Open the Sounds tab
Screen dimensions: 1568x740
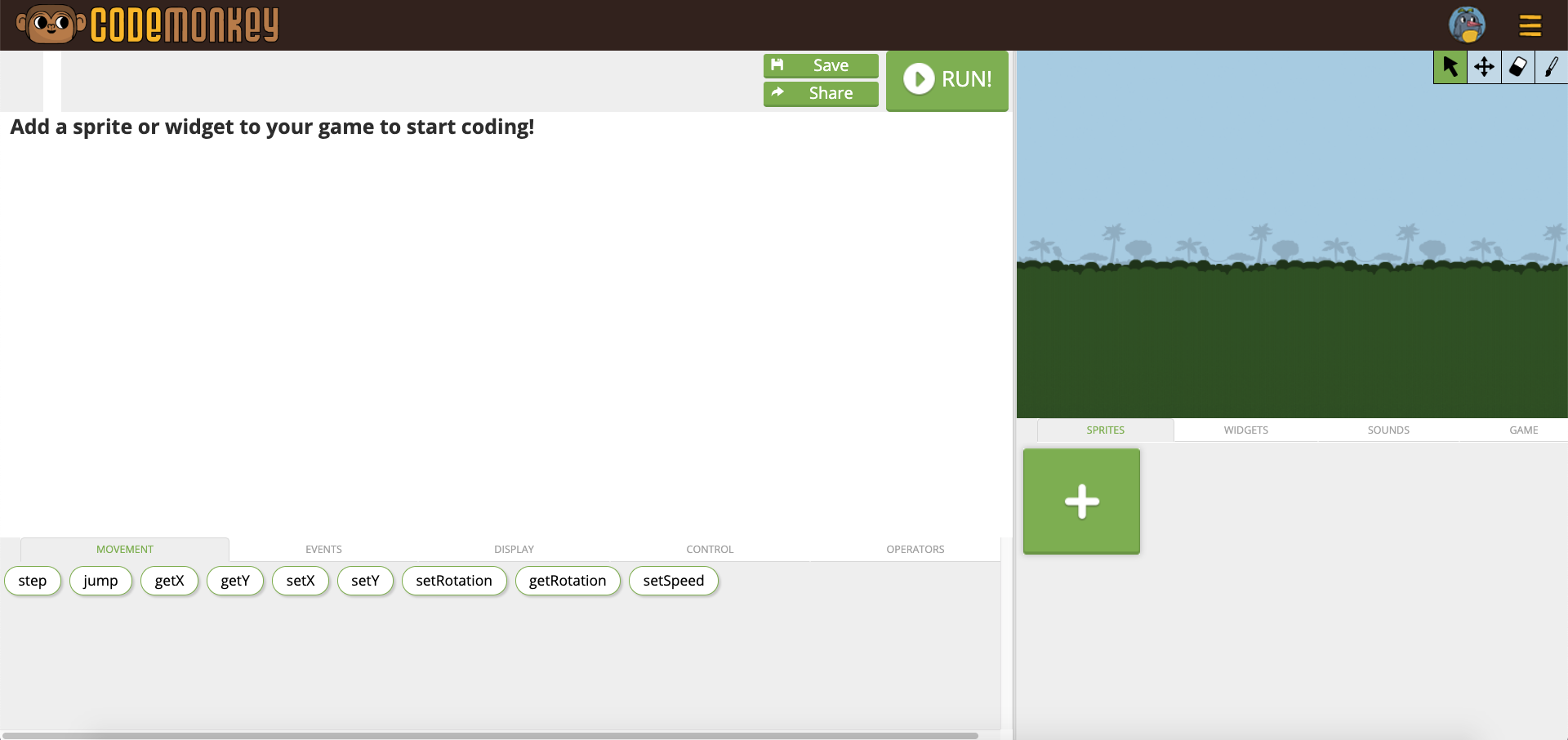[1388, 430]
